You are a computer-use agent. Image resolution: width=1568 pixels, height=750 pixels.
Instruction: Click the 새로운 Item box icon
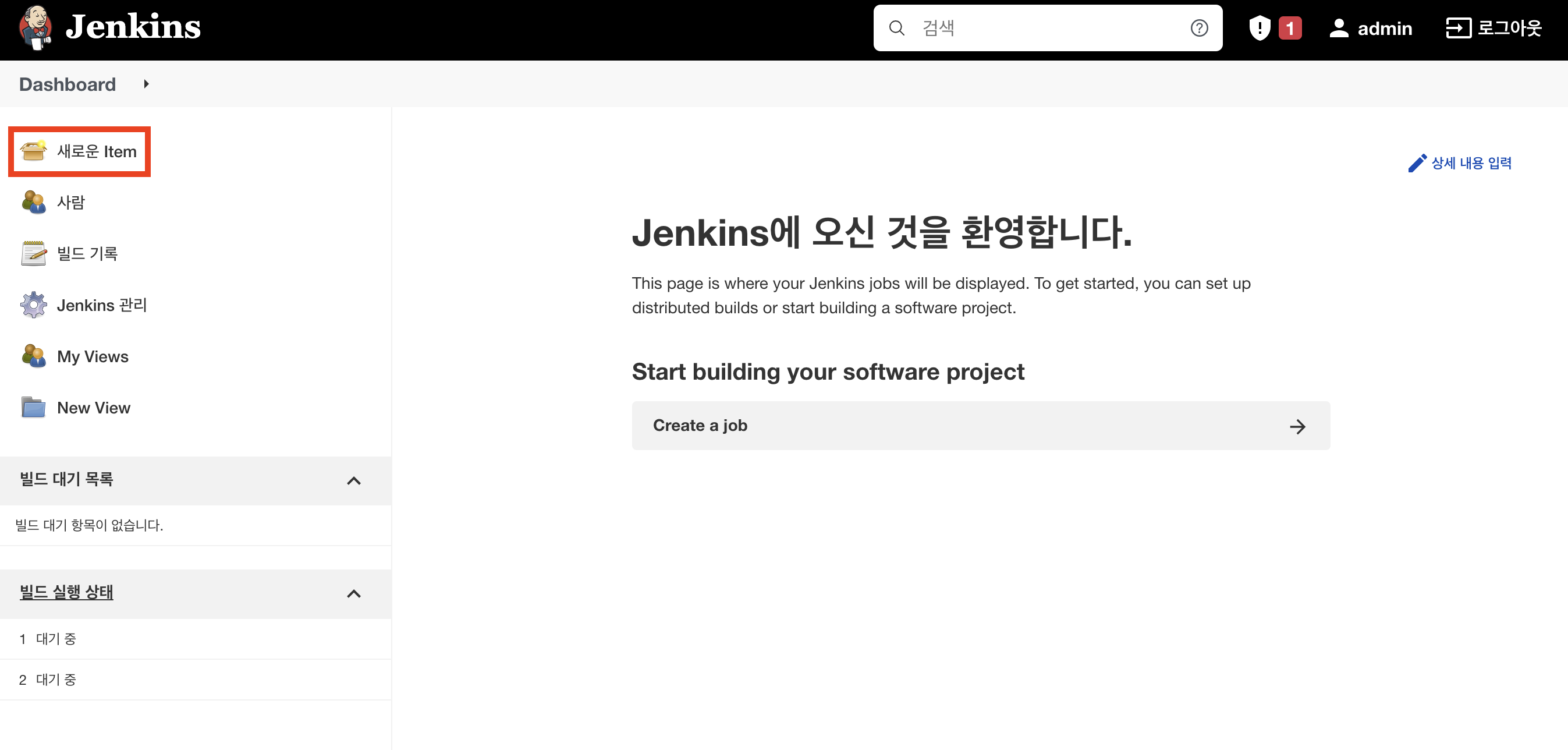tap(34, 150)
